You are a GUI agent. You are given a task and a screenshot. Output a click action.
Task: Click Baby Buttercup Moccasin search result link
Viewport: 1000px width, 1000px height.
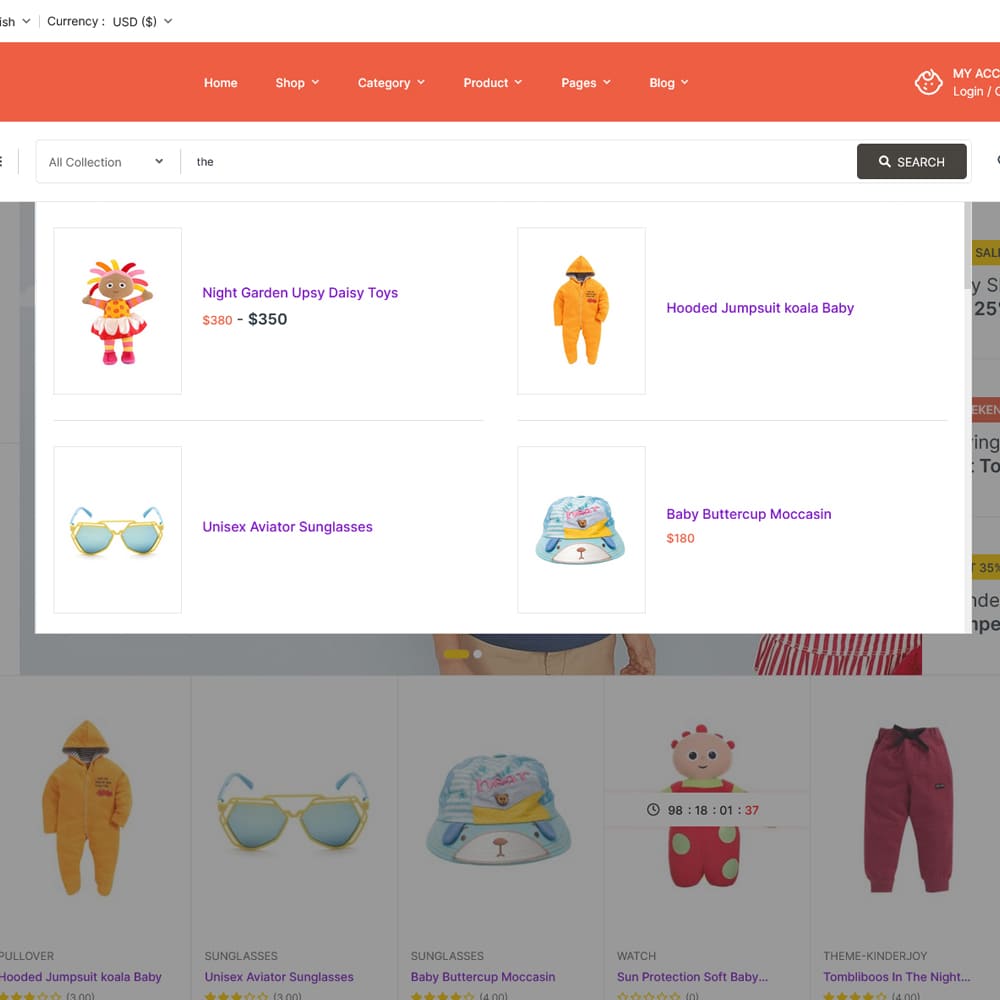749,514
